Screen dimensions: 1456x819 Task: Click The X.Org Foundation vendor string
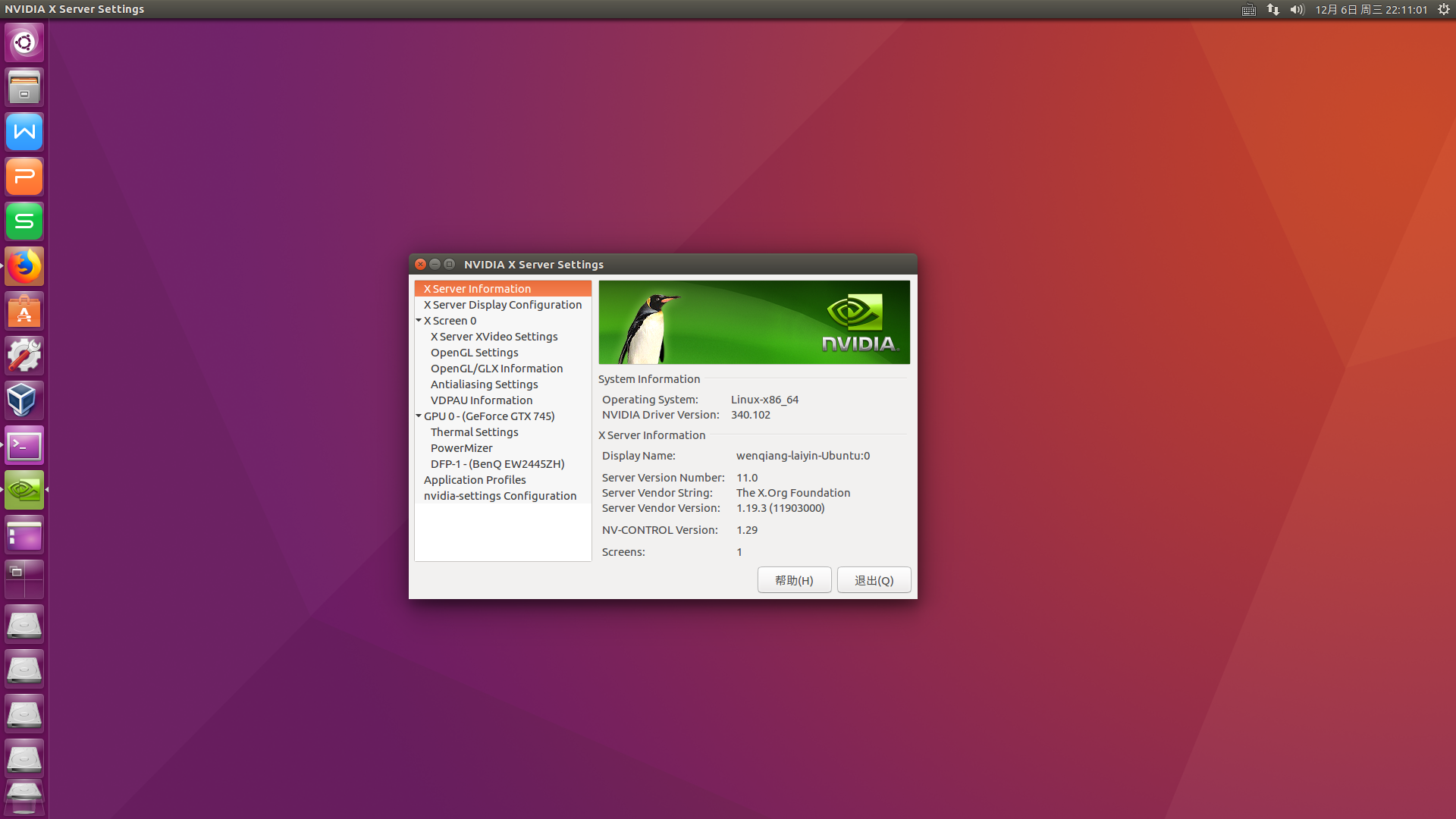[x=793, y=493]
